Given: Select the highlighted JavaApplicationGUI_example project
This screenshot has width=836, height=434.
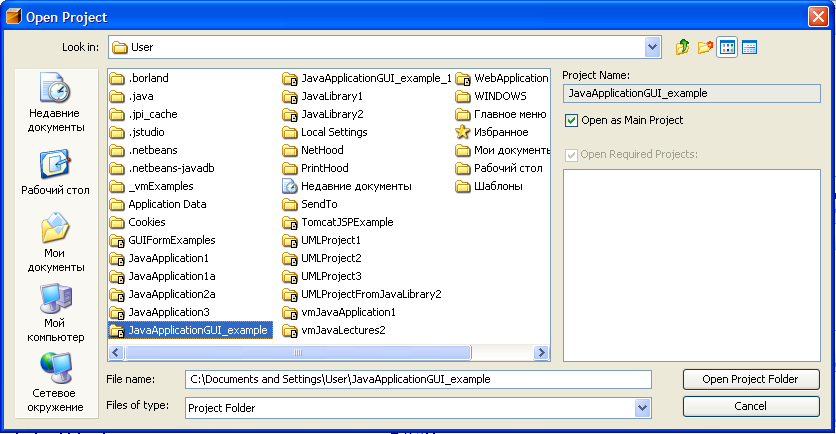Looking at the screenshot, I should coord(191,331).
